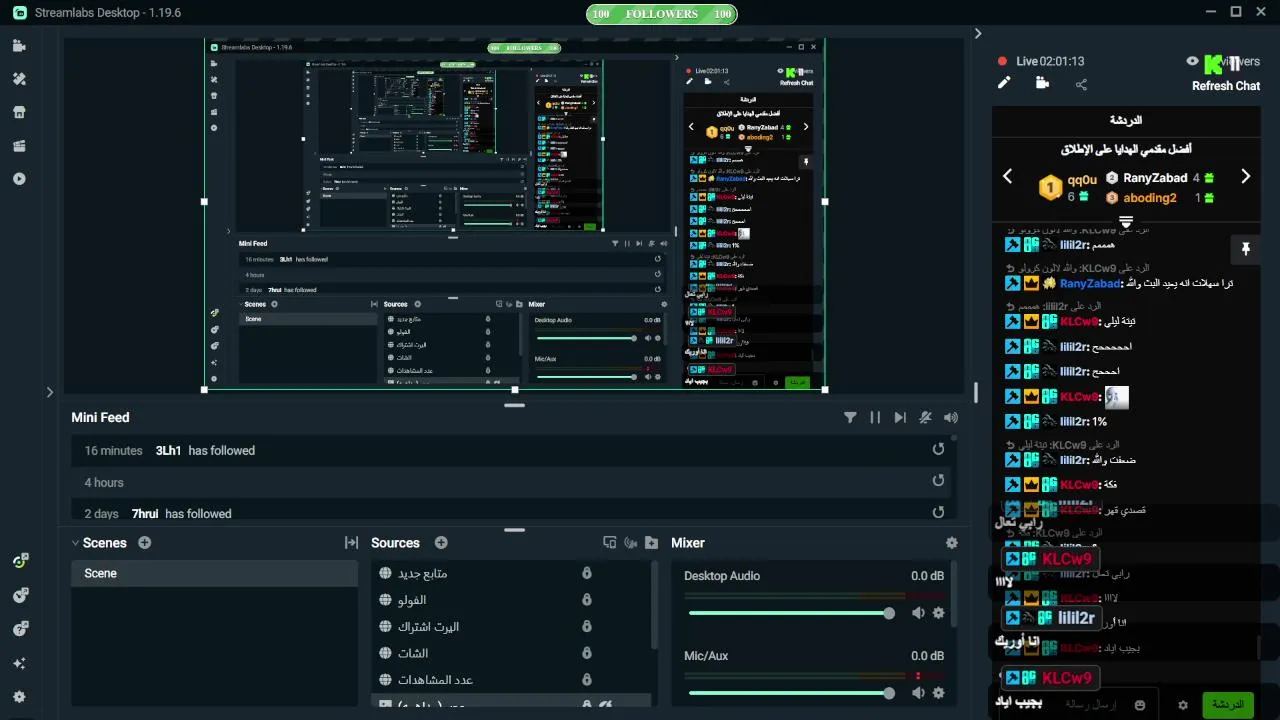Open the Themes wand icon in the sidebar
This screenshot has width=1280, height=720.
pyautogui.click(x=19, y=79)
